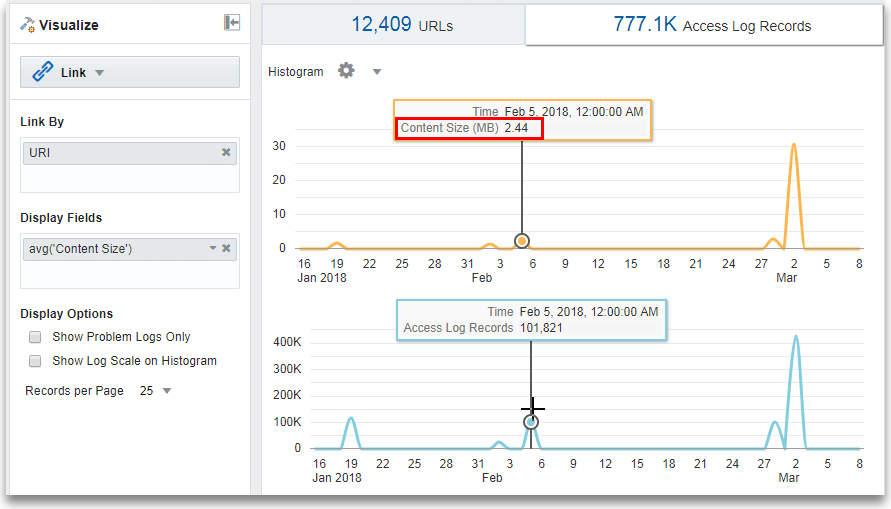Viewport: 891px width, 509px height.
Task: Click the empty Link By field area
Action: click(130, 179)
